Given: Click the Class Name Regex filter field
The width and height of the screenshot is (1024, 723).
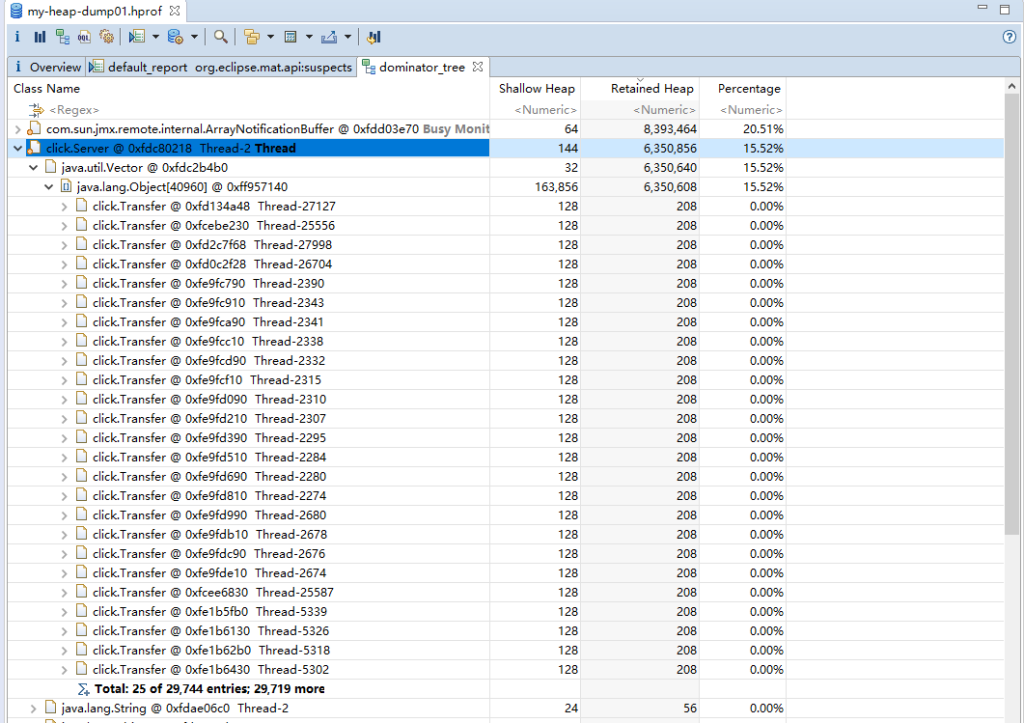Looking at the screenshot, I should [76, 110].
